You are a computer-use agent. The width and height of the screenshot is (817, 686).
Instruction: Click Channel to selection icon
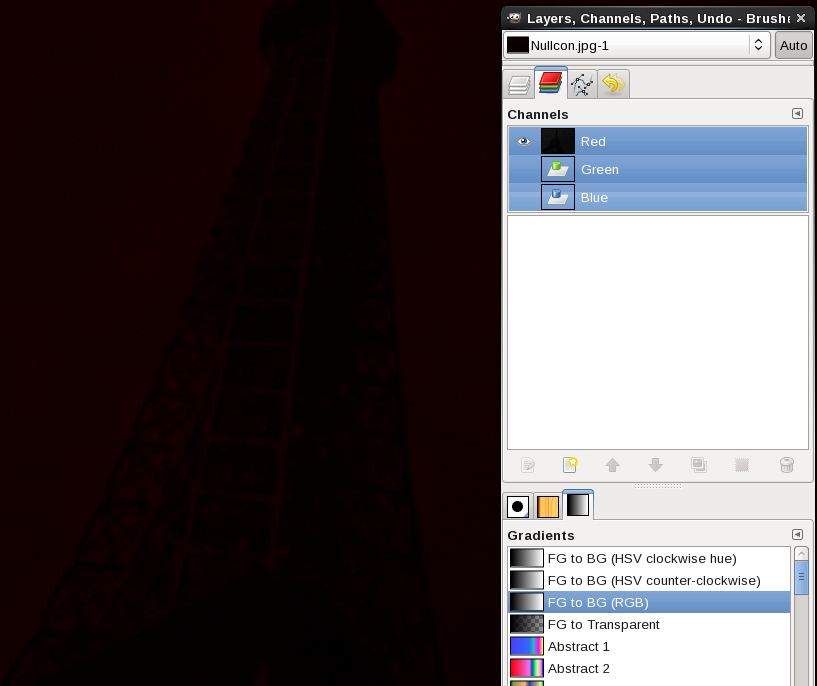742,465
